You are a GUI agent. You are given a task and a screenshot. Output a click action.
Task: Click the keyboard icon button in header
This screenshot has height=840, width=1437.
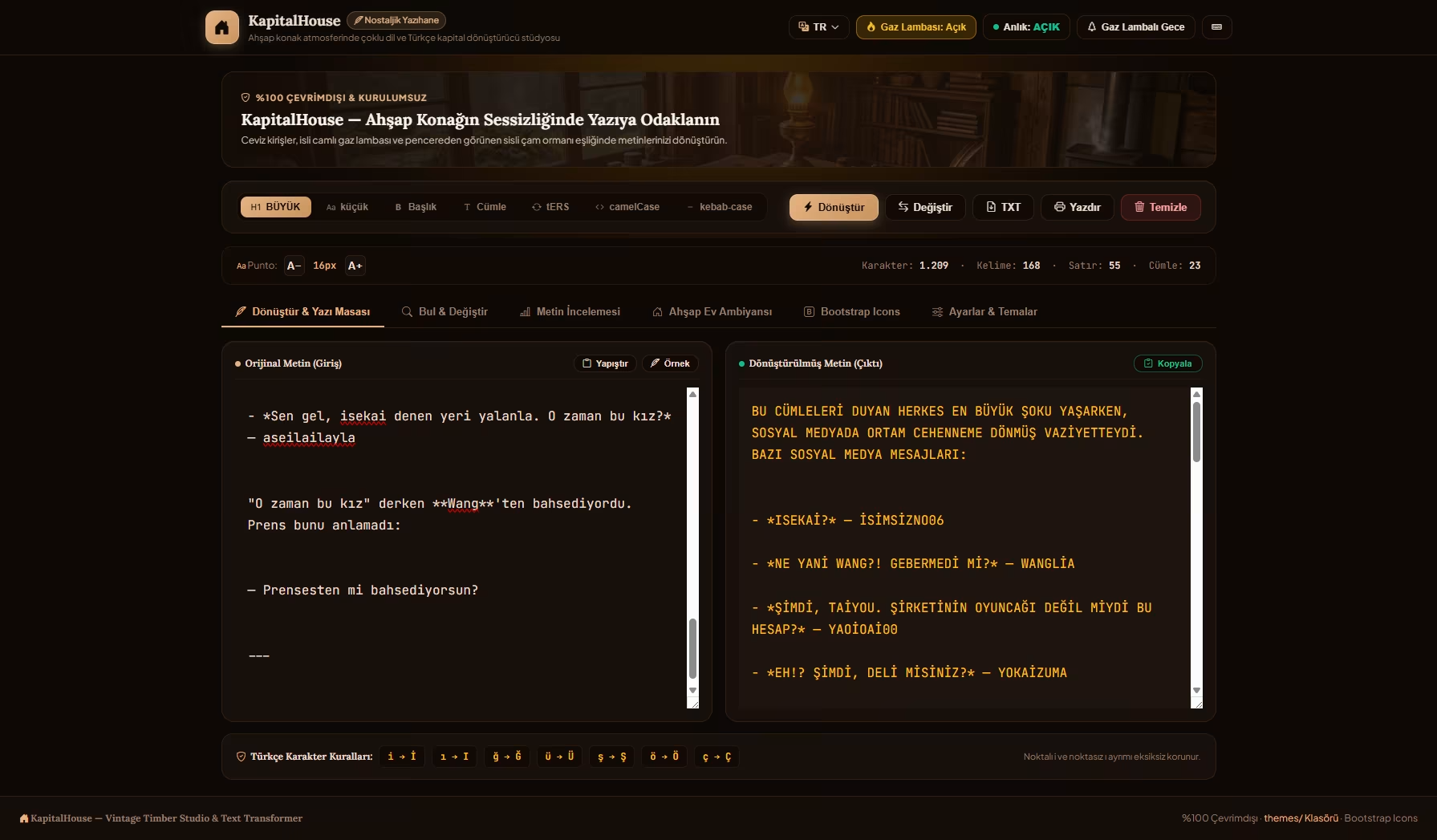1216,27
